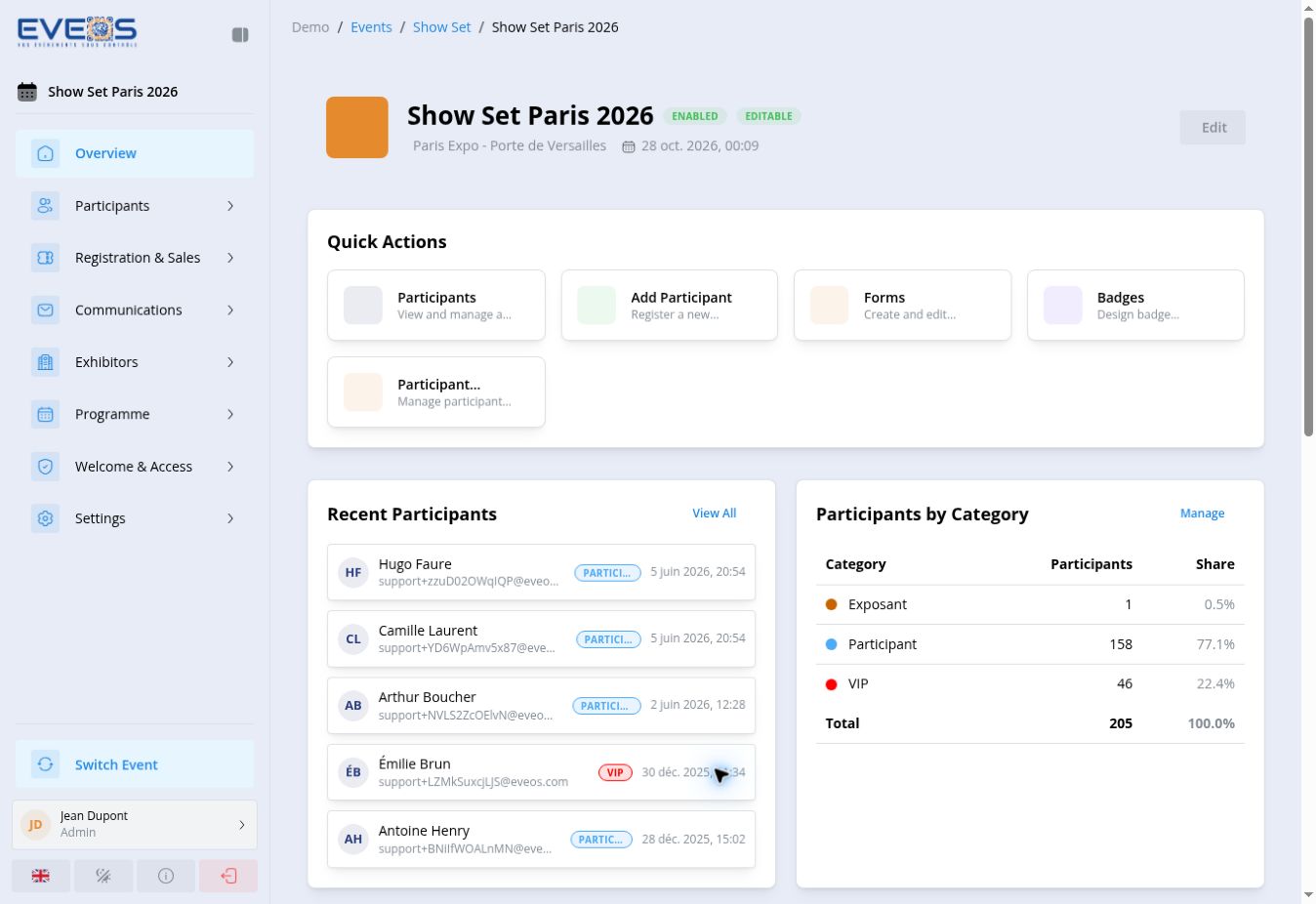Open the Jean Dupont account chevron
This screenshot has width=1316, height=904.
click(x=242, y=825)
